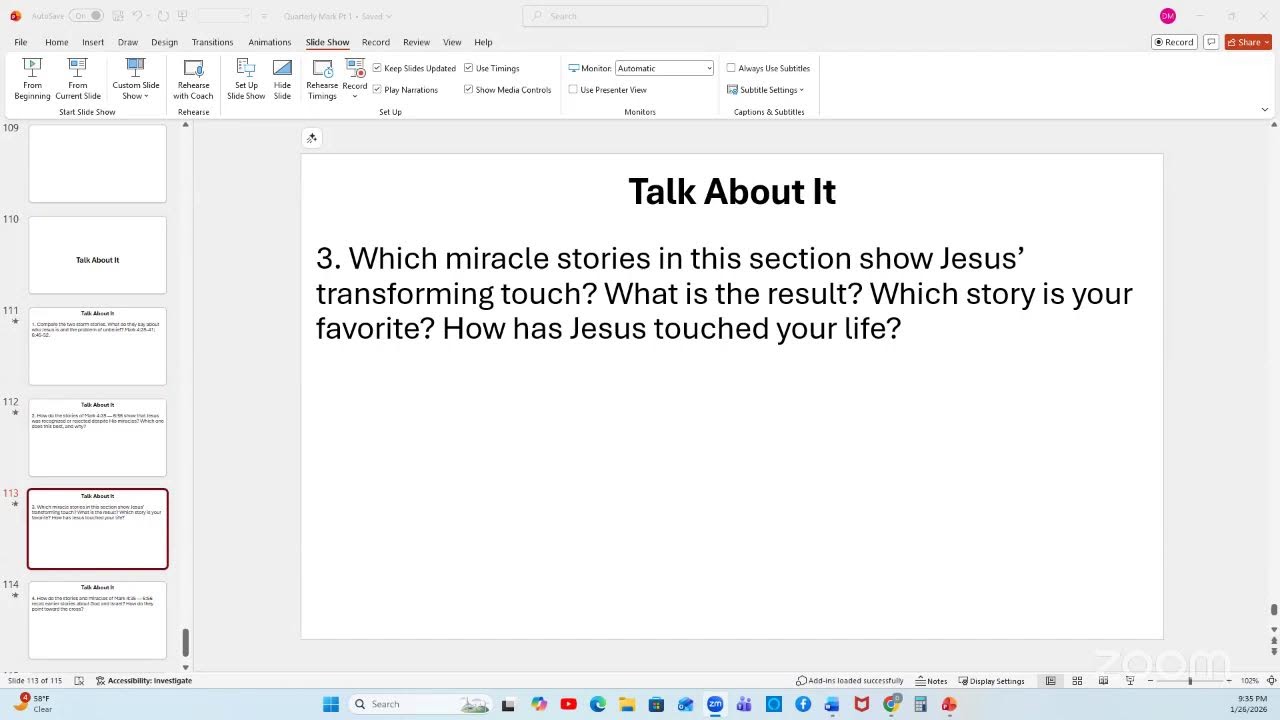Open YouTube from the taskbar

click(x=568, y=704)
